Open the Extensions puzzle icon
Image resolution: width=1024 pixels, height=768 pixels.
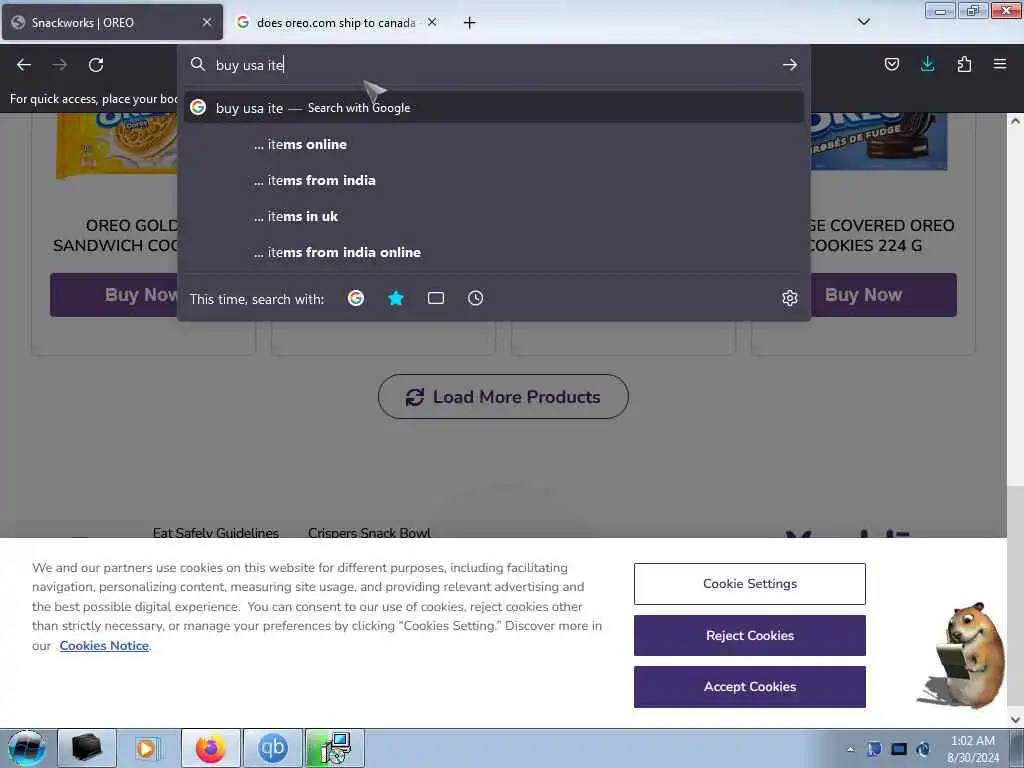coord(964,64)
